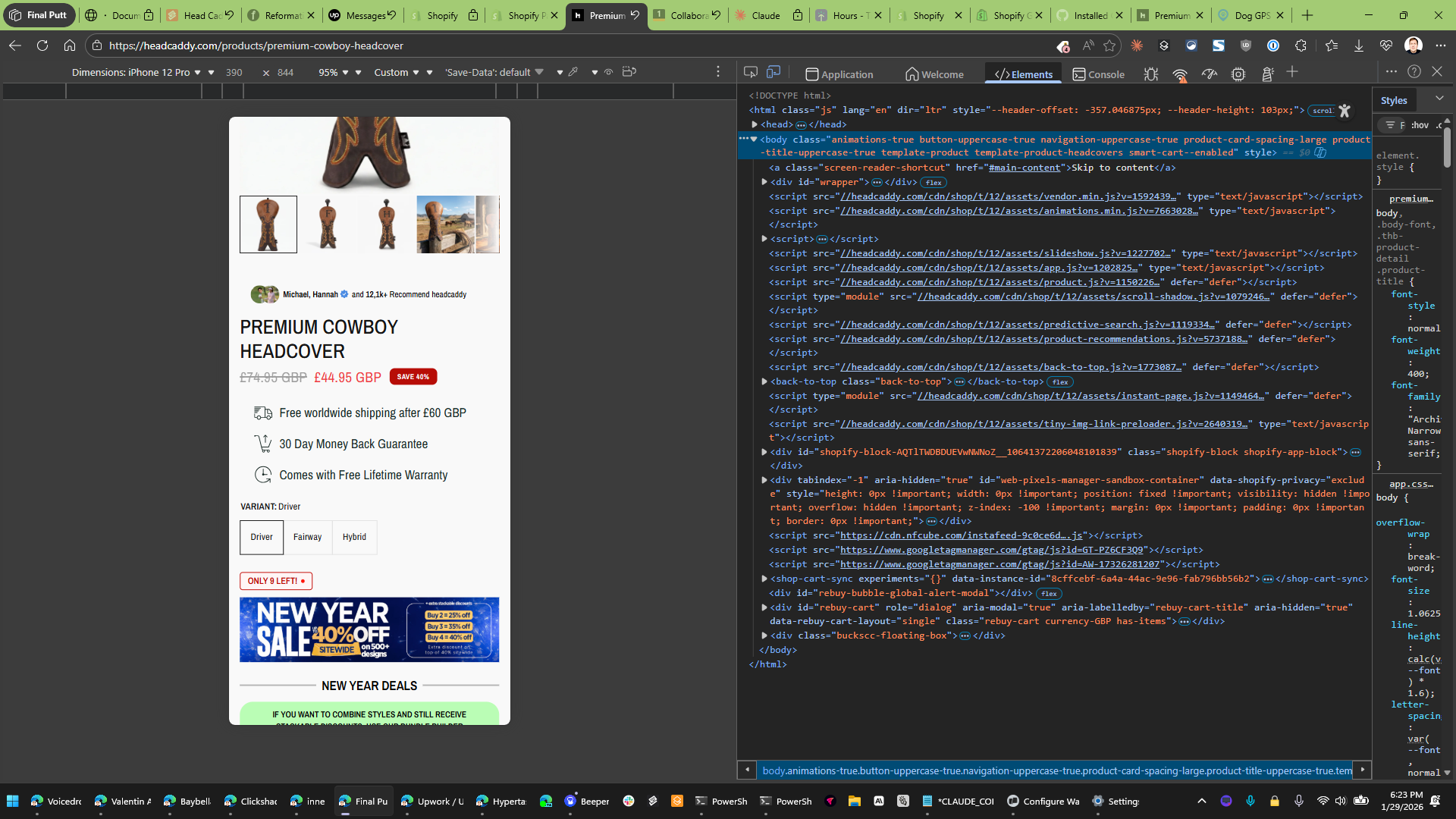Click the Skip to content main-content link

pos(1024,168)
